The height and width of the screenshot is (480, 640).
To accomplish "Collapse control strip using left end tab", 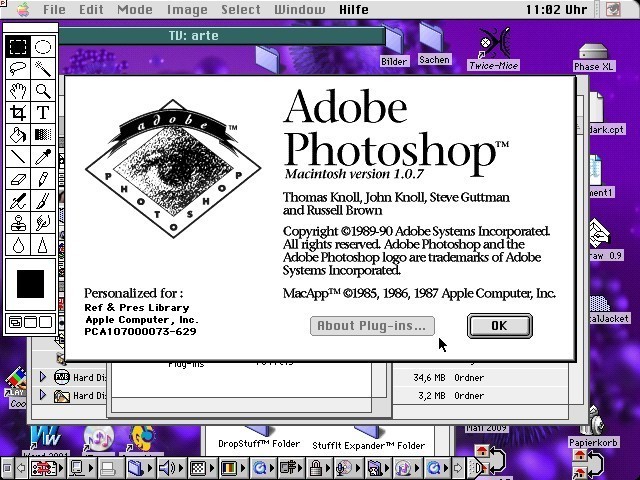I will click(x=7, y=468).
